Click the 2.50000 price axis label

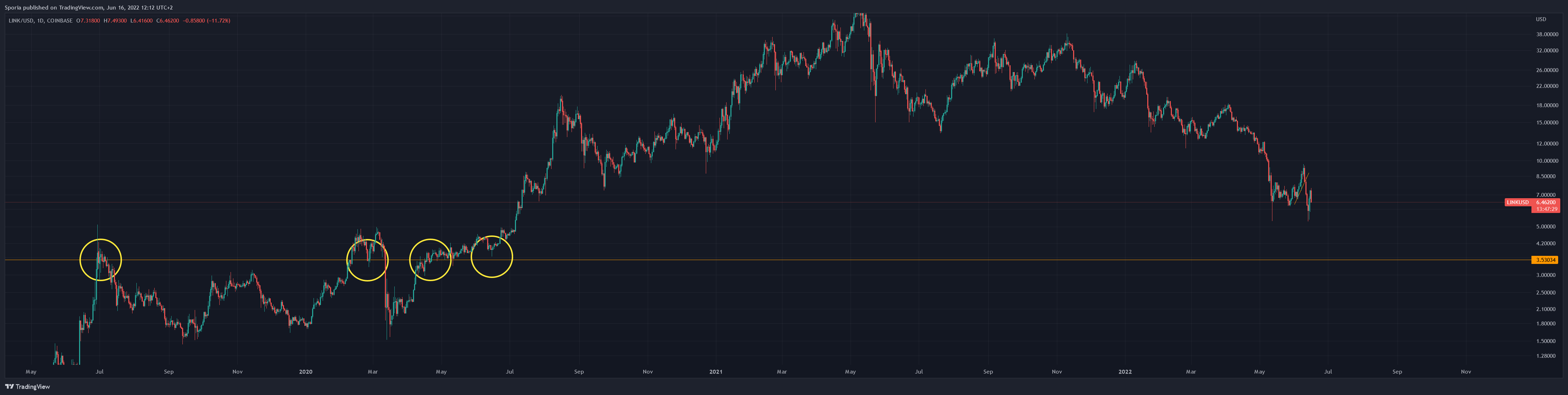pyautogui.click(x=1547, y=292)
